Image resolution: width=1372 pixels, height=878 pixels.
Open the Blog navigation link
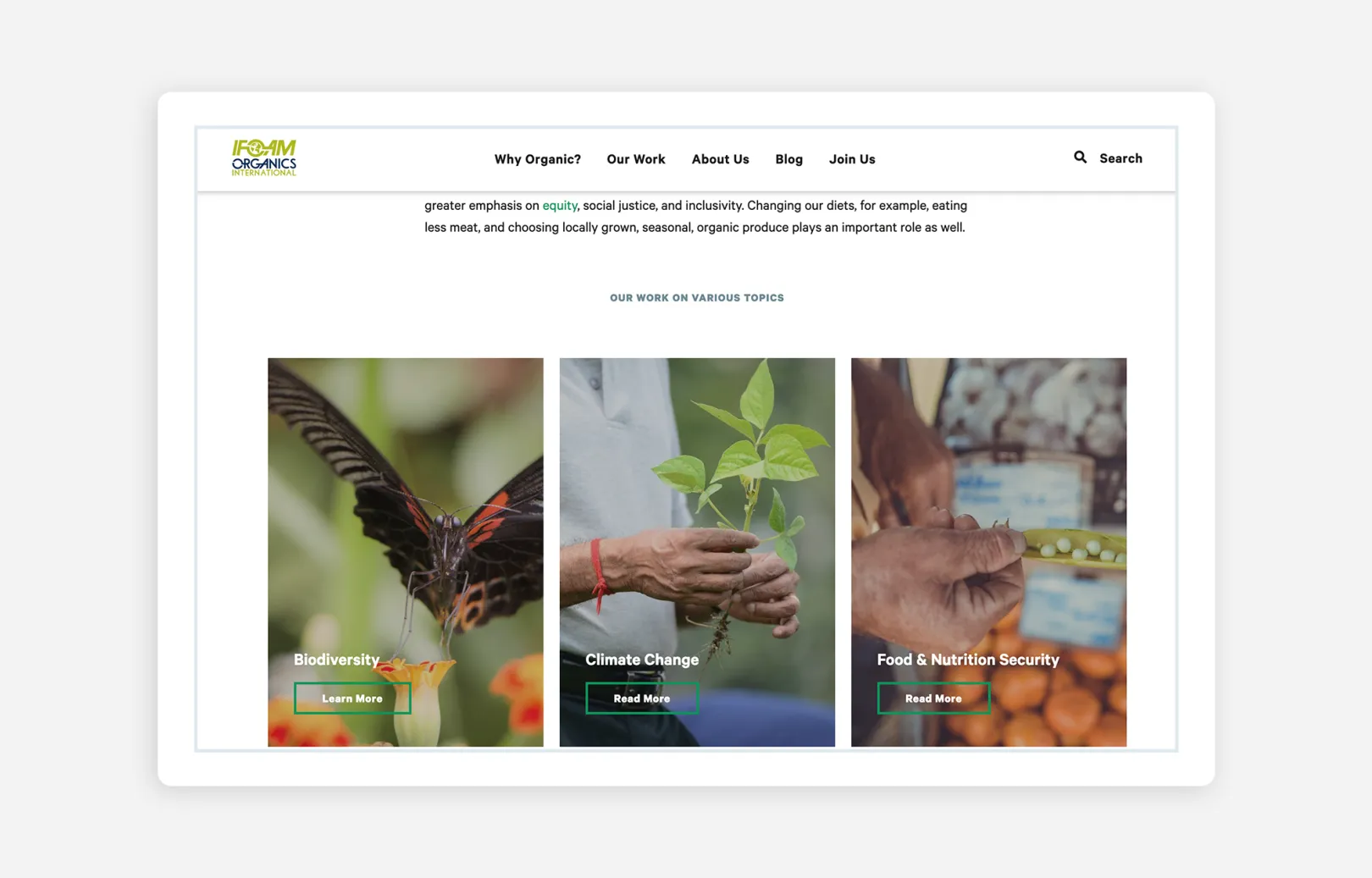[788, 159]
